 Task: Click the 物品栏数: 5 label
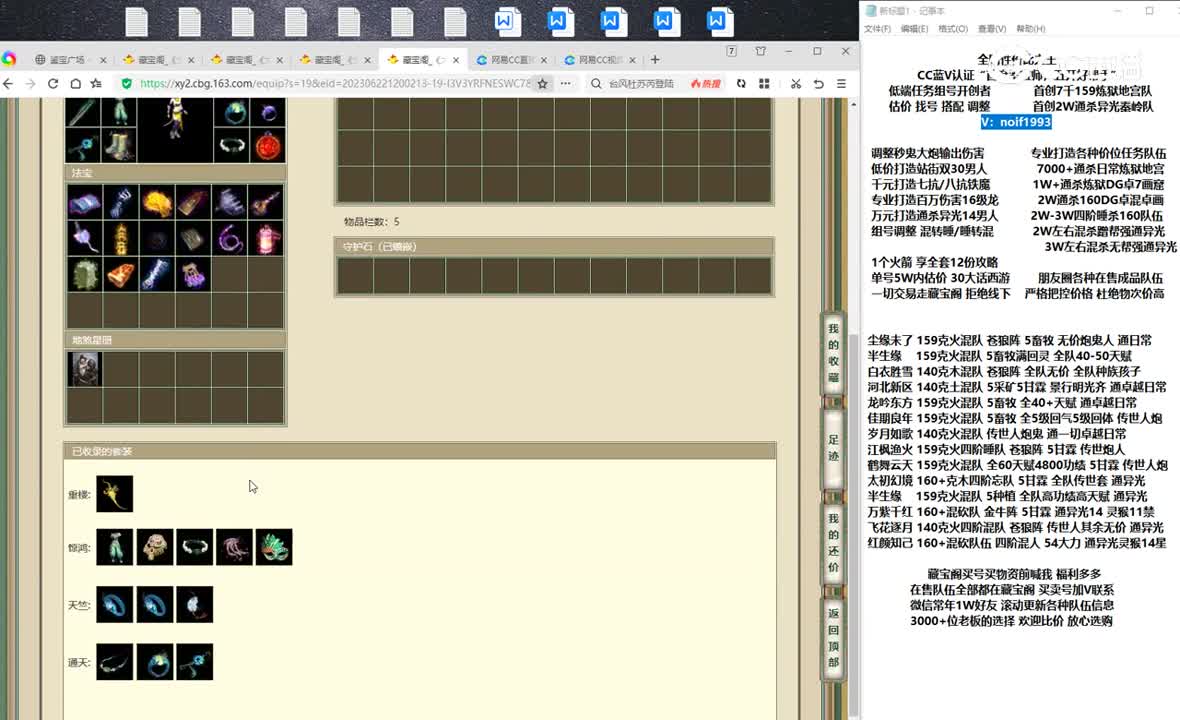tap(372, 222)
